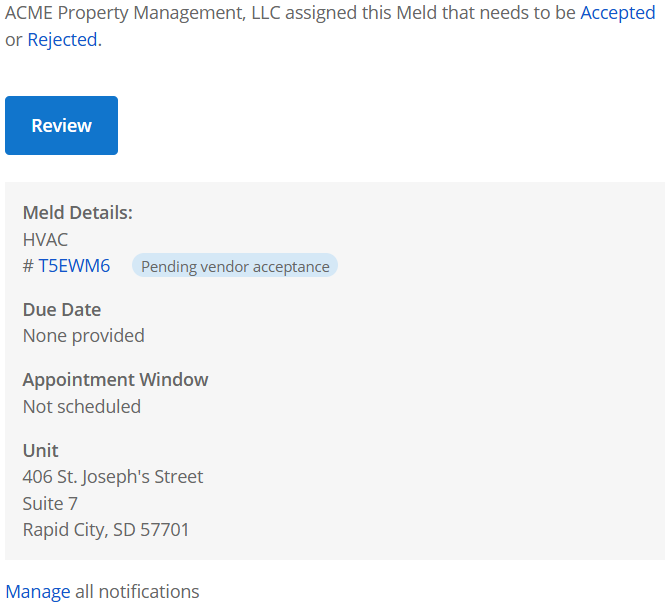The width and height of the screenshot is (672, 612).
Task: Click the blue Review button
Action: click(61, 125)
